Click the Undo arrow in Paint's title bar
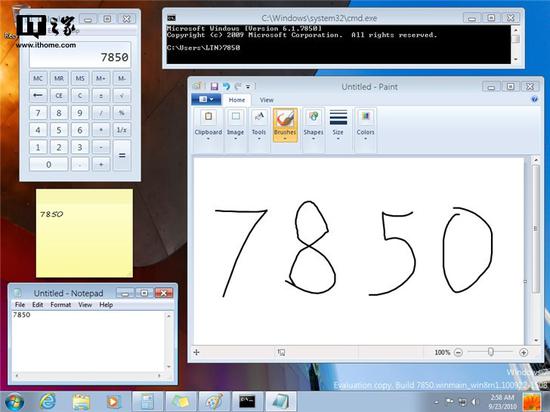 (226, 86)
